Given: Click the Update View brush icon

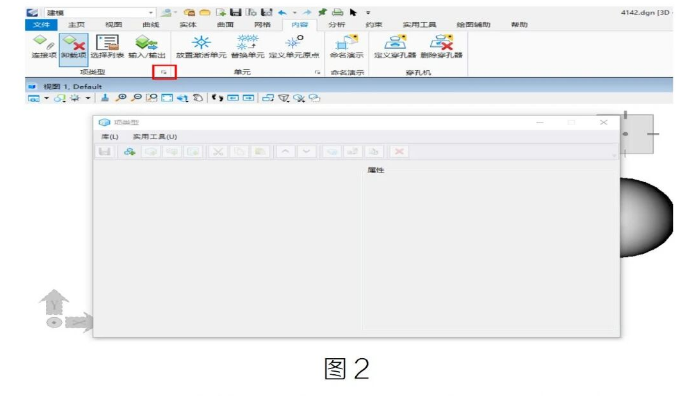Looking at the screenshot, I should click(104, 98).
